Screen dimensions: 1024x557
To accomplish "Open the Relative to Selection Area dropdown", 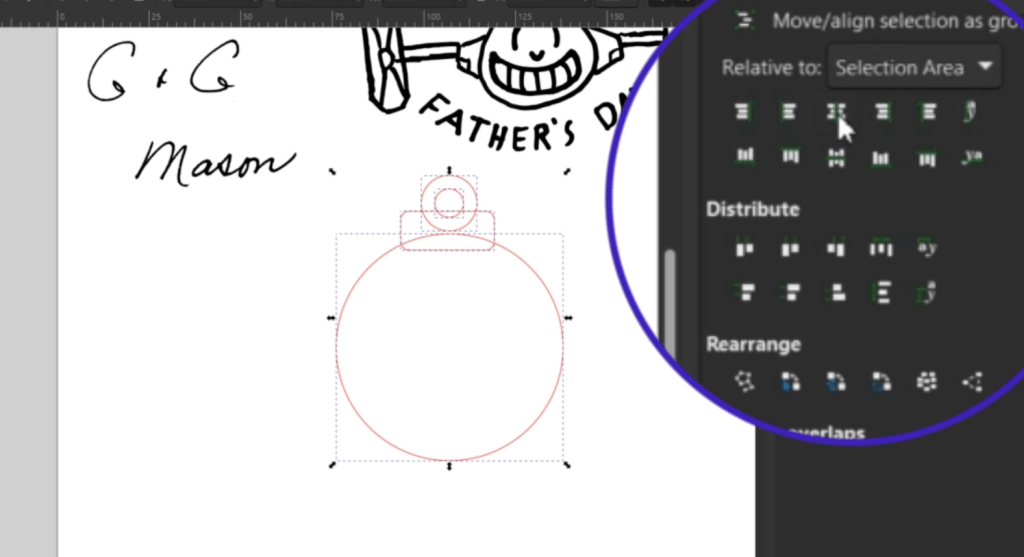I will 914,68.
